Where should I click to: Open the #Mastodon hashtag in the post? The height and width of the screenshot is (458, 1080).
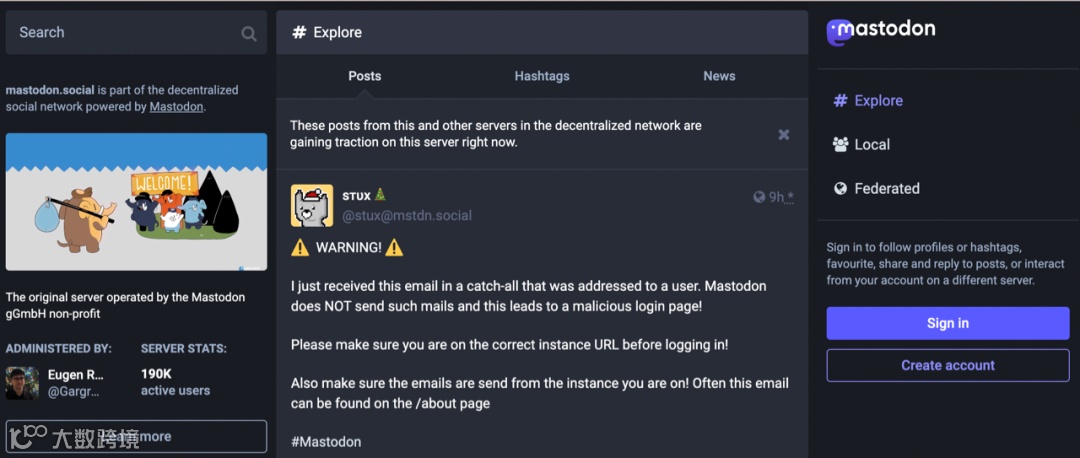pyautogui.click(x=326, y=441)
